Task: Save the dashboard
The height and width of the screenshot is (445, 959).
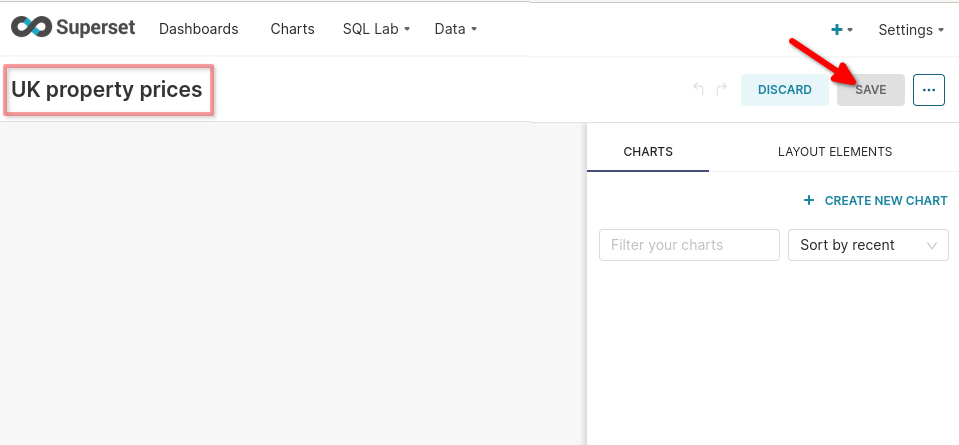Action: click(x=871, y=90)
